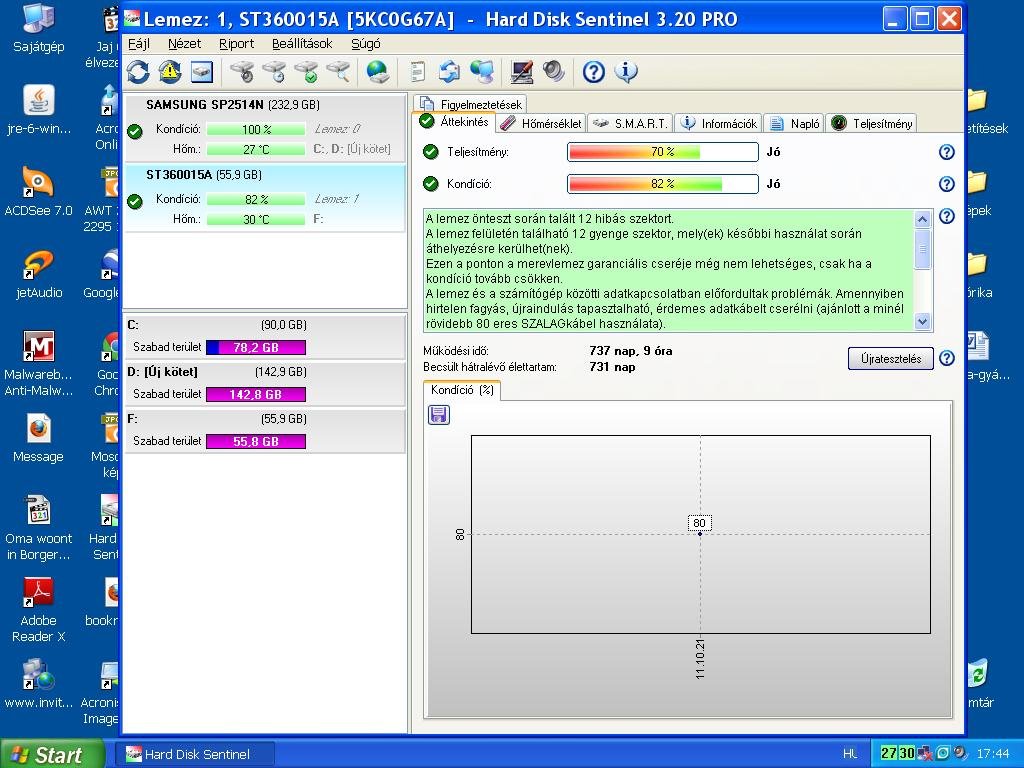
Task: Click the help icon beside Teljesítmény bar
Action: point(946,152)
